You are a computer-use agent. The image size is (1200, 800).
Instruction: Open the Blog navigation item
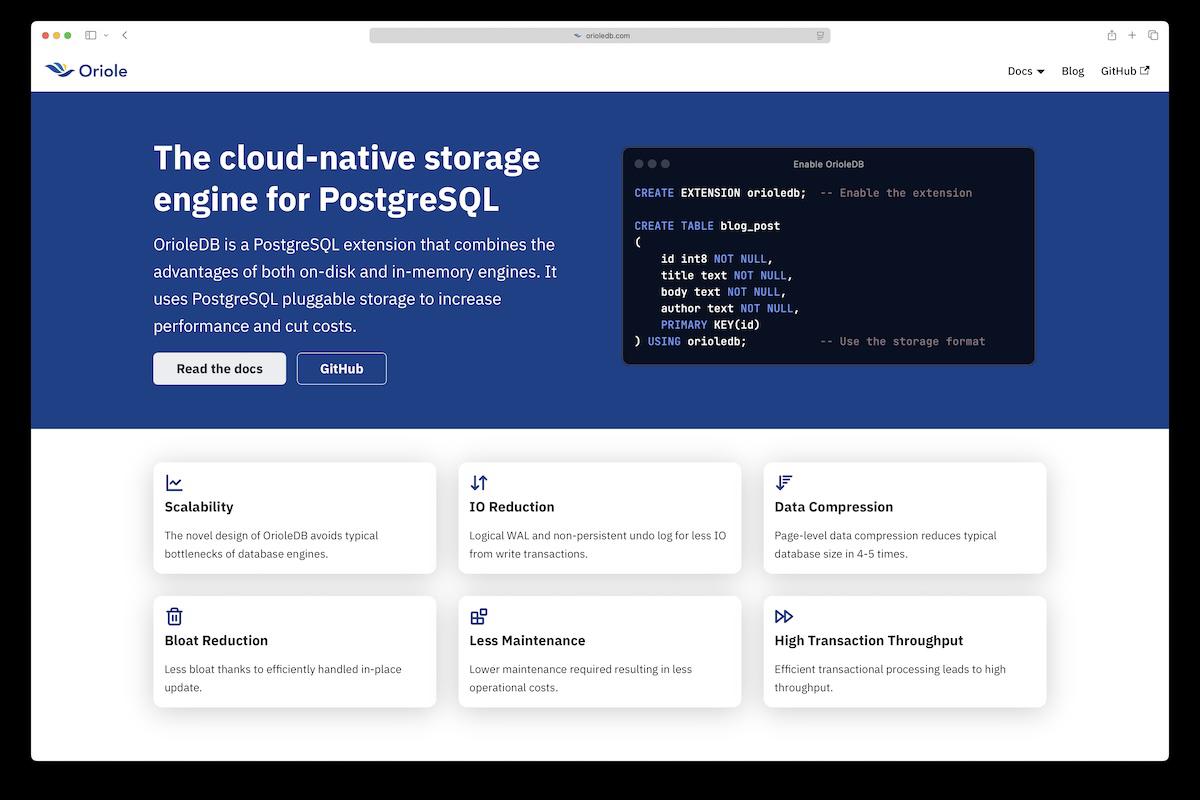point(1073,71)
